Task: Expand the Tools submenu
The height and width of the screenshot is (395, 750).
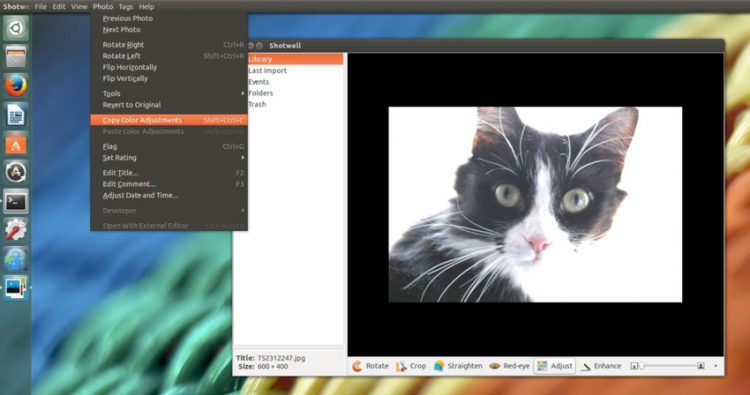Action: click(169, 94)
